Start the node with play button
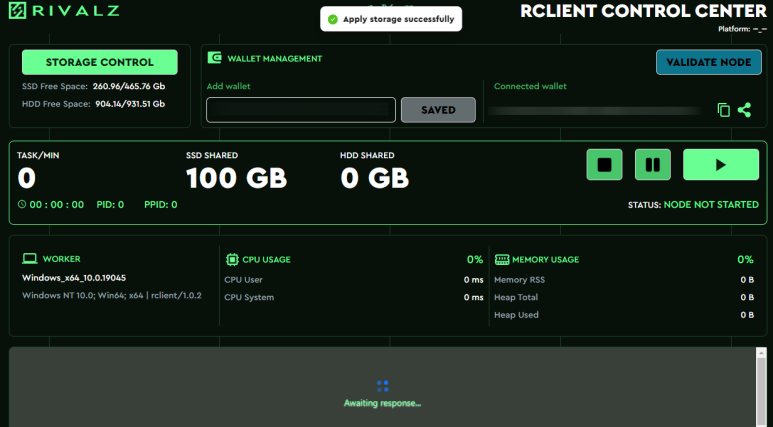The width and height of the screenshot is (773, 427). coord(721,164)
